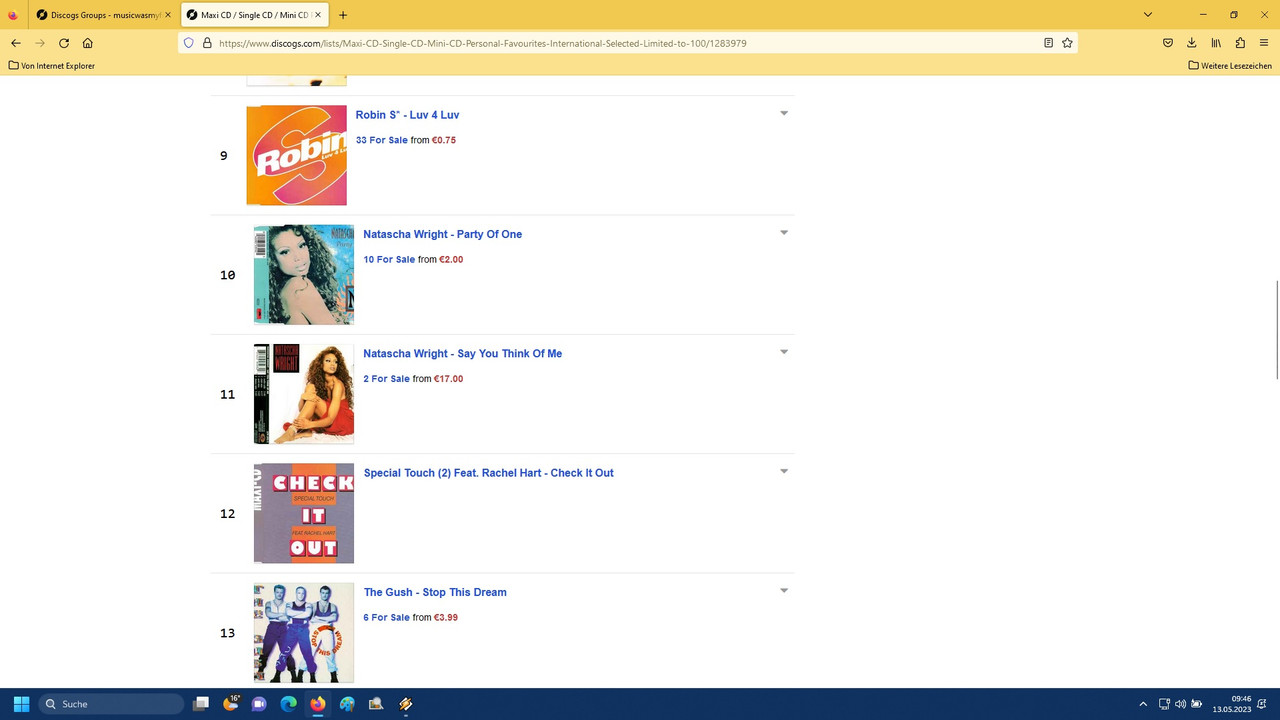Open the Firefox extensions menu
Viewport: 1280px width, 720px height.
click(1240, 43)
